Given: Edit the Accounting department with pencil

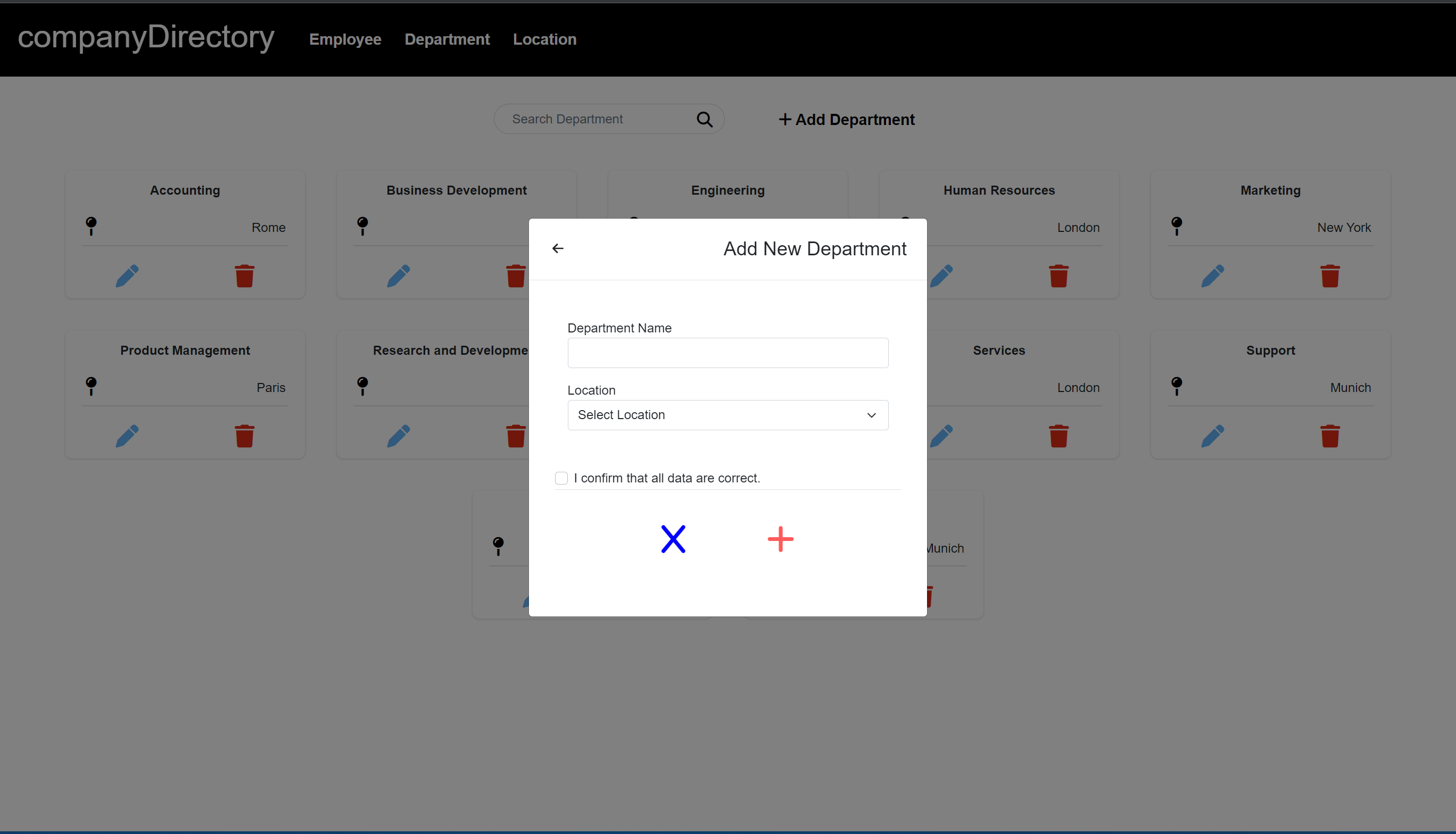Looking at the screenshot, I should [x=127, y=276].
